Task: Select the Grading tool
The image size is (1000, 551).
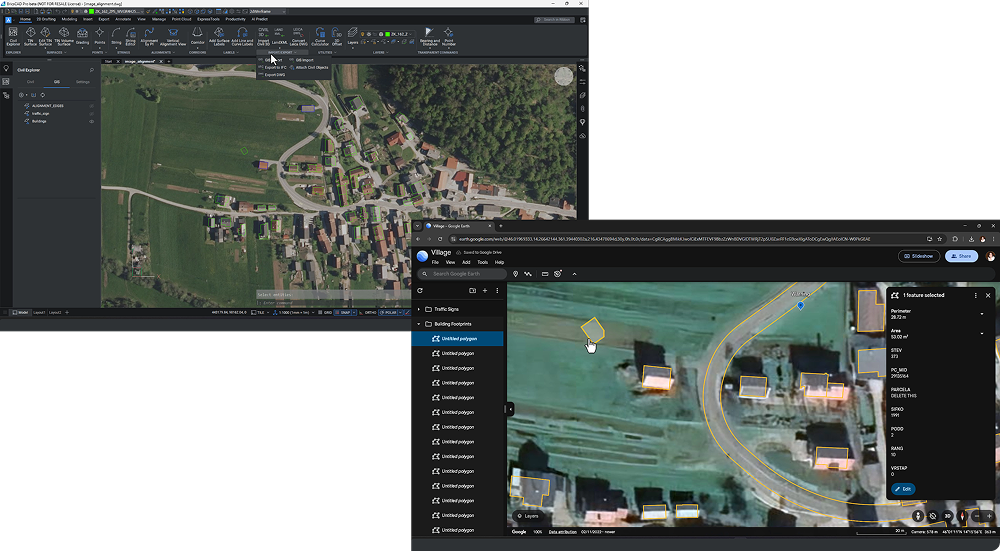Action: pos(82,36)
